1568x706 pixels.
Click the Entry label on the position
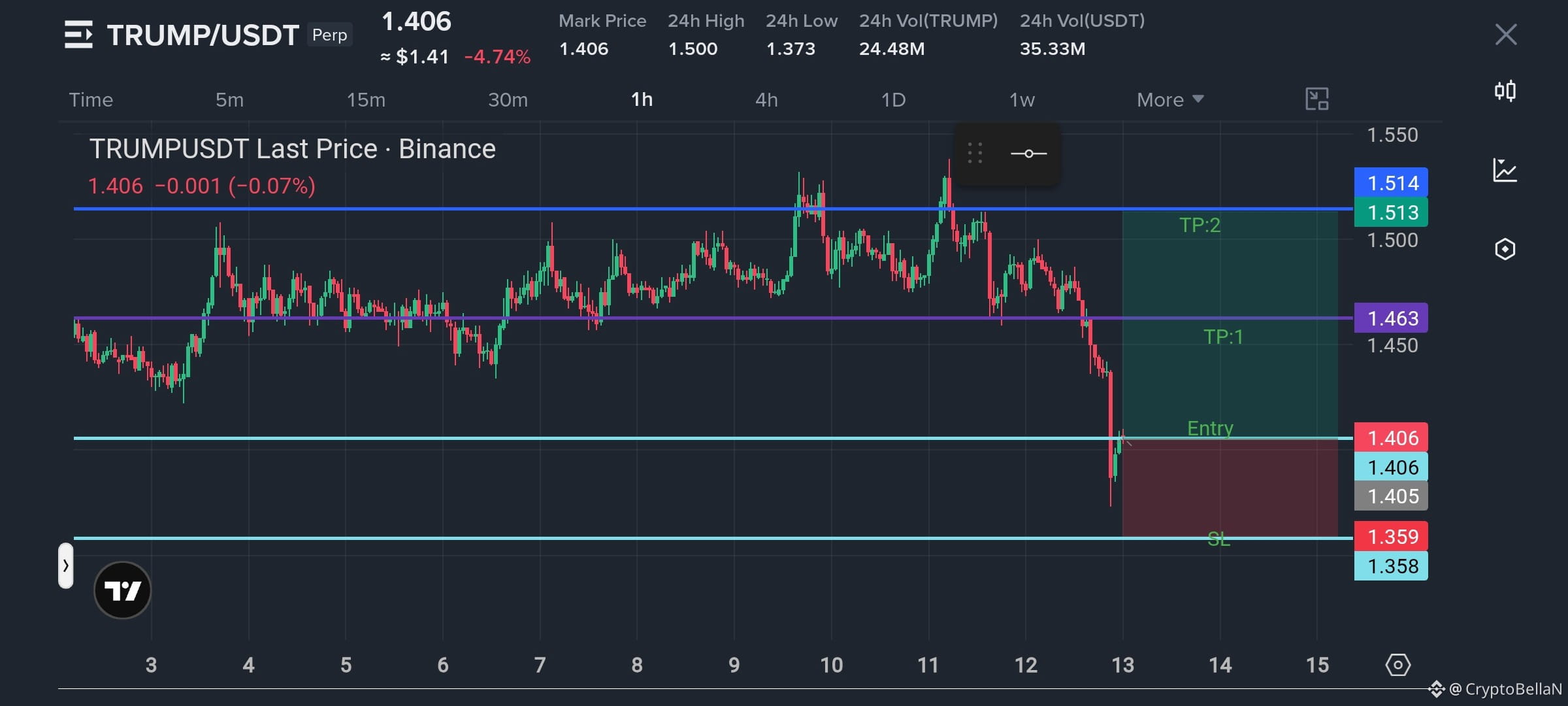click(1210, 428)
